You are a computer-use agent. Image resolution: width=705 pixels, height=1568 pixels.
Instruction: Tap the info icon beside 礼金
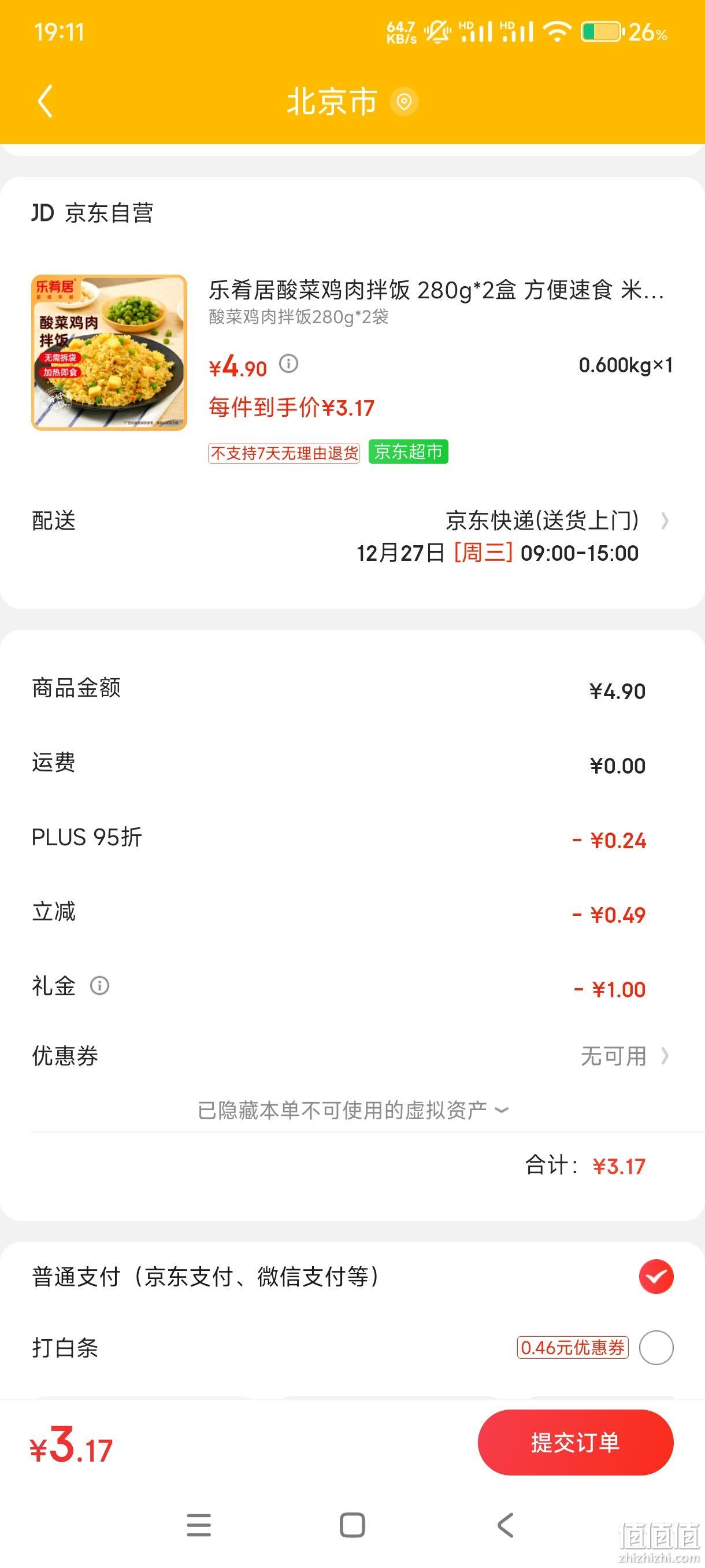(100, 985)
